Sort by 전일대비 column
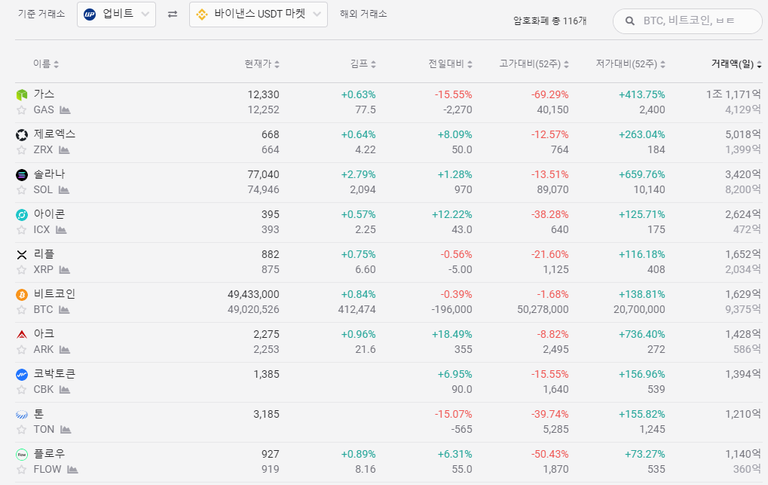Viewport: 768px width, 485px height. click(x=450, y=64)
